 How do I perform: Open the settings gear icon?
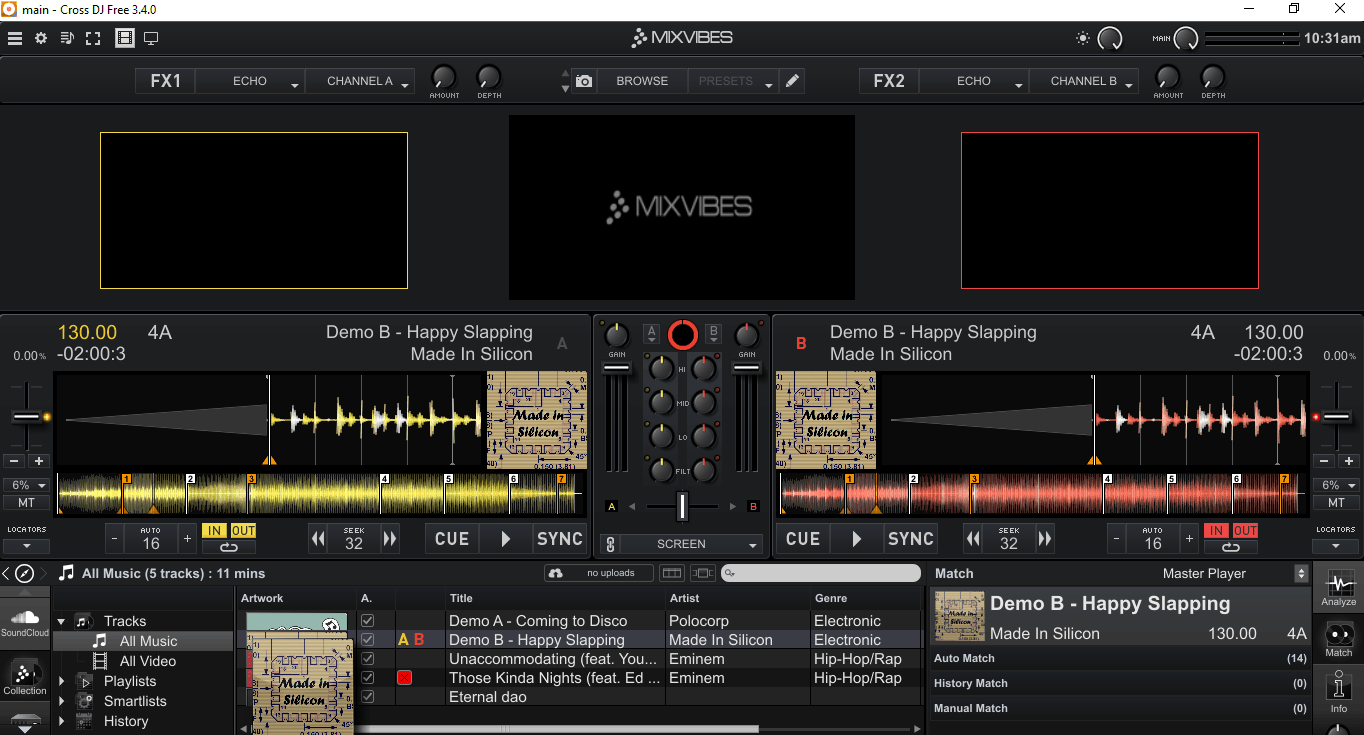[41, 38]
